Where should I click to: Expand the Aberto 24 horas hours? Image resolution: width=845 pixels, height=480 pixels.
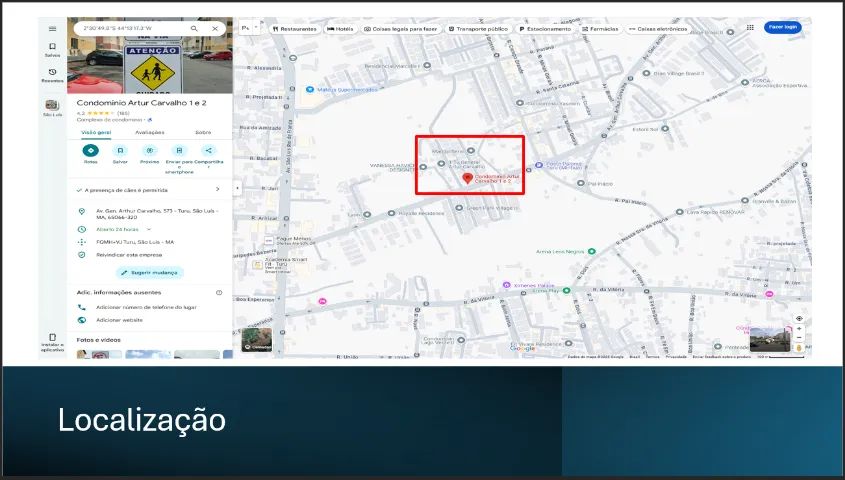point(149,229)
